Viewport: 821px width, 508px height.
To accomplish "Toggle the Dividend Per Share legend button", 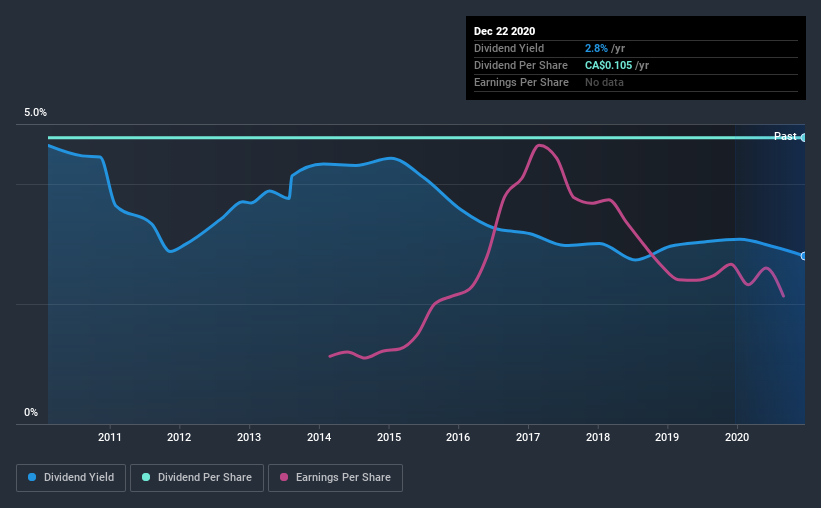I will click(x=197, y=478).
